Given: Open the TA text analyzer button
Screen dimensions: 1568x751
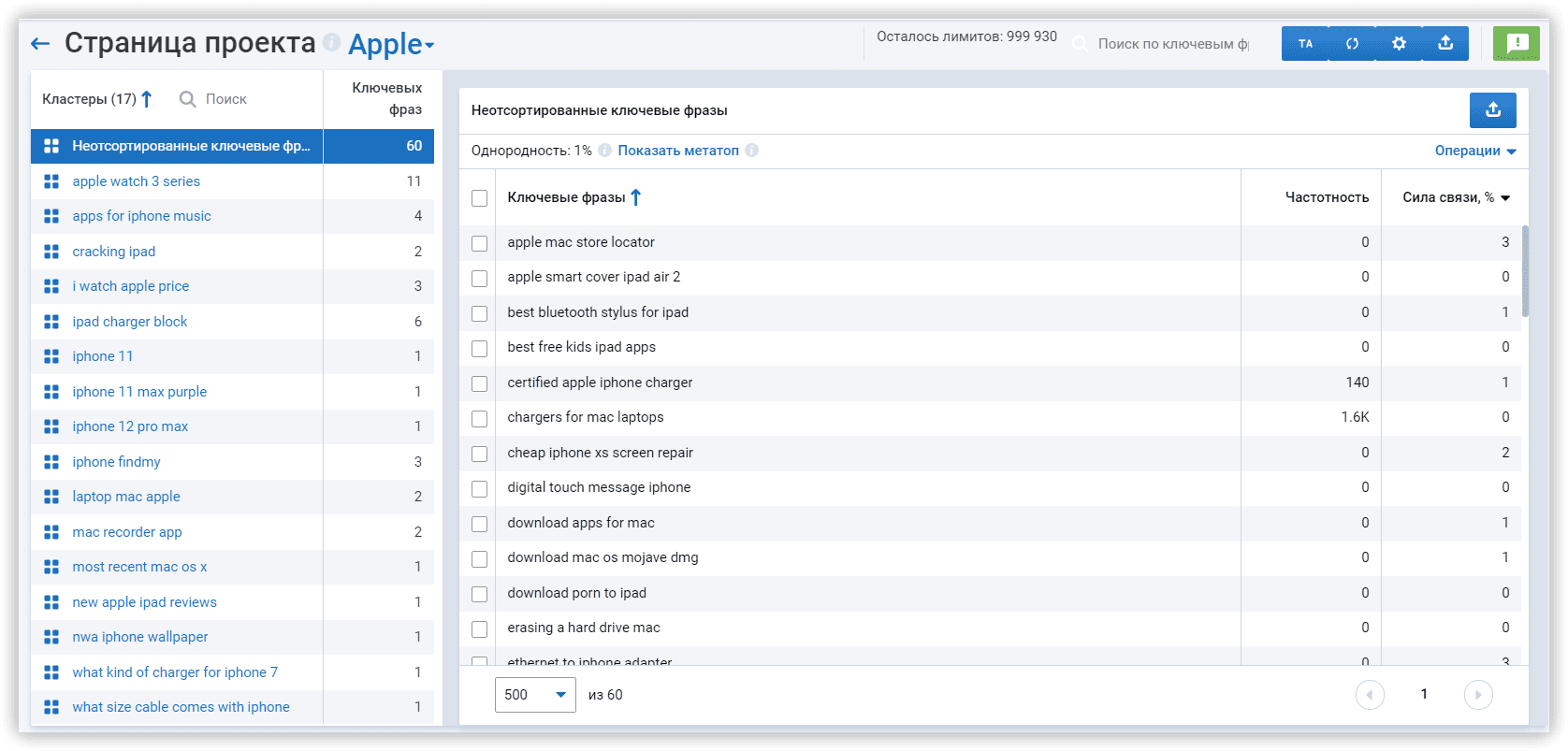Looking at the screenshot, I should click(1305, 43).
